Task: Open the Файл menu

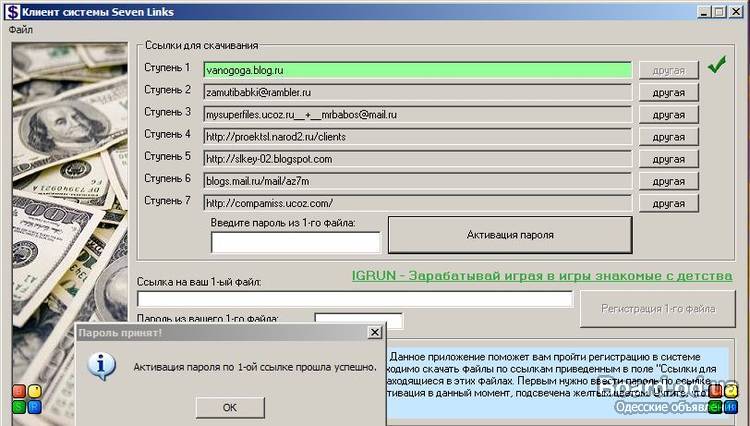Action: [20, 29]
